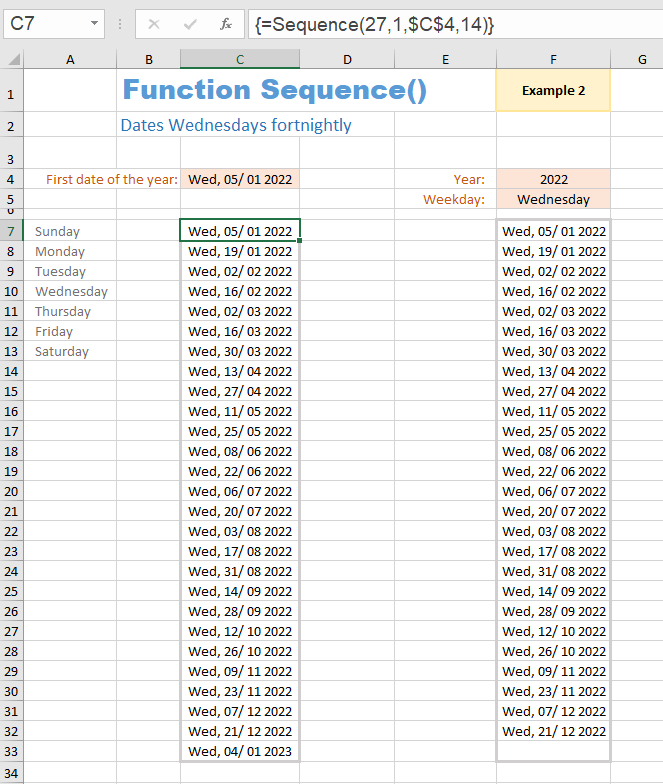Click the Cancel (X) icon in formula bar

point(154,24)
